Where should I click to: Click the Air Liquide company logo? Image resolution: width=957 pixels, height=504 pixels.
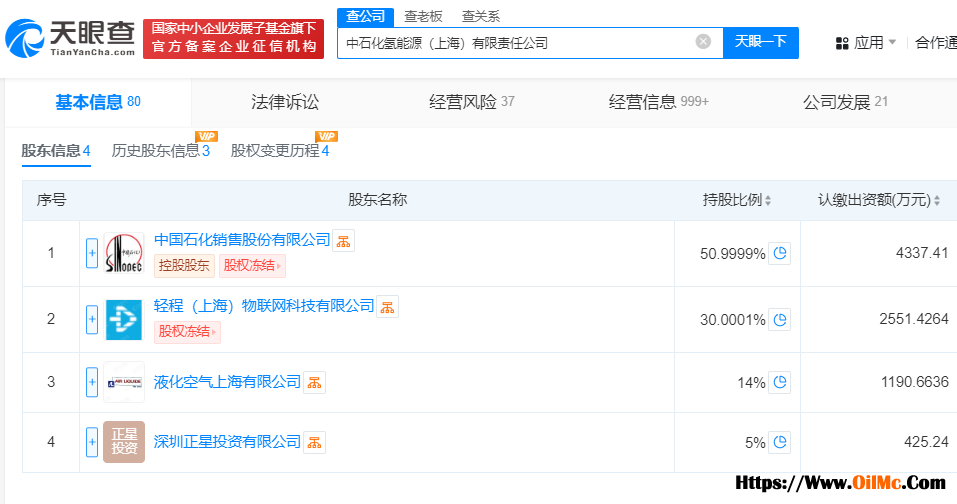coord(124,382)
